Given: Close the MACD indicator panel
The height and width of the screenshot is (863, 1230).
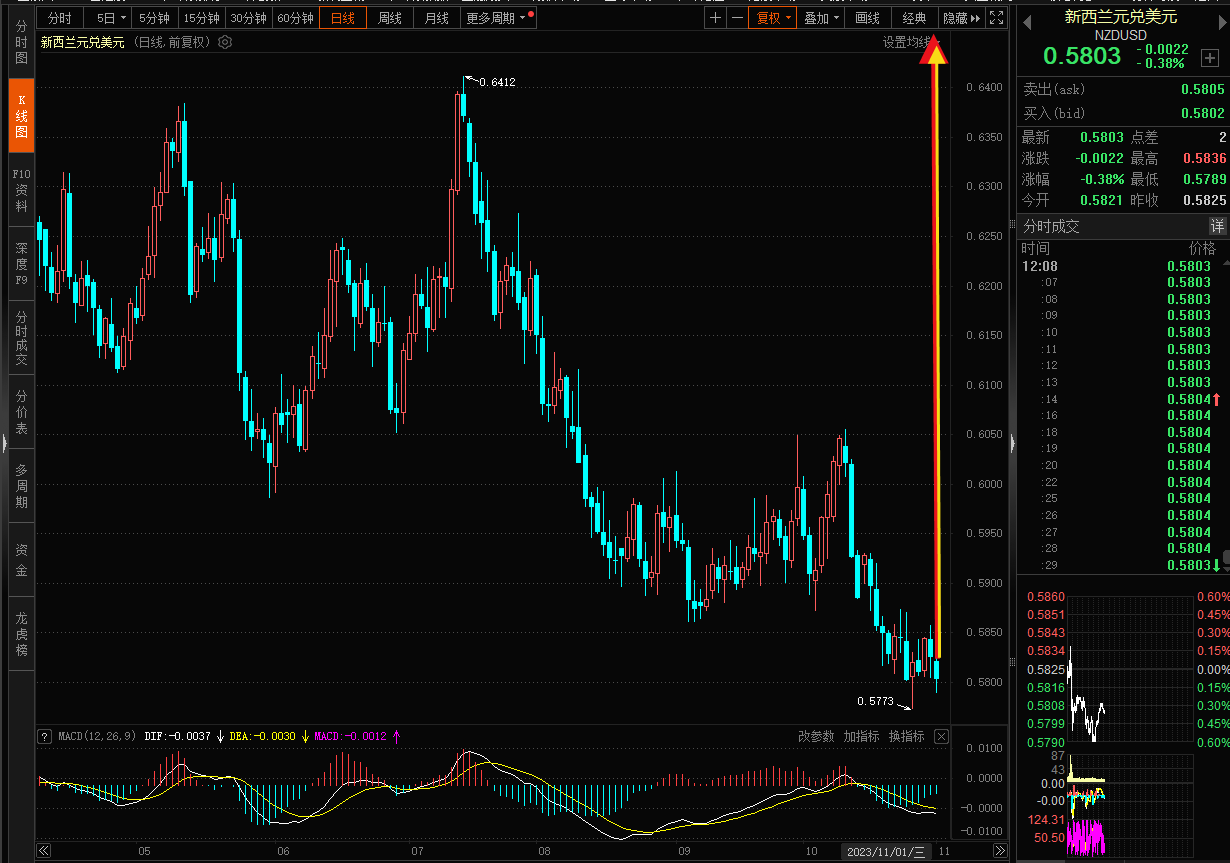Looking at the screenshot, I should coord(941,736).
